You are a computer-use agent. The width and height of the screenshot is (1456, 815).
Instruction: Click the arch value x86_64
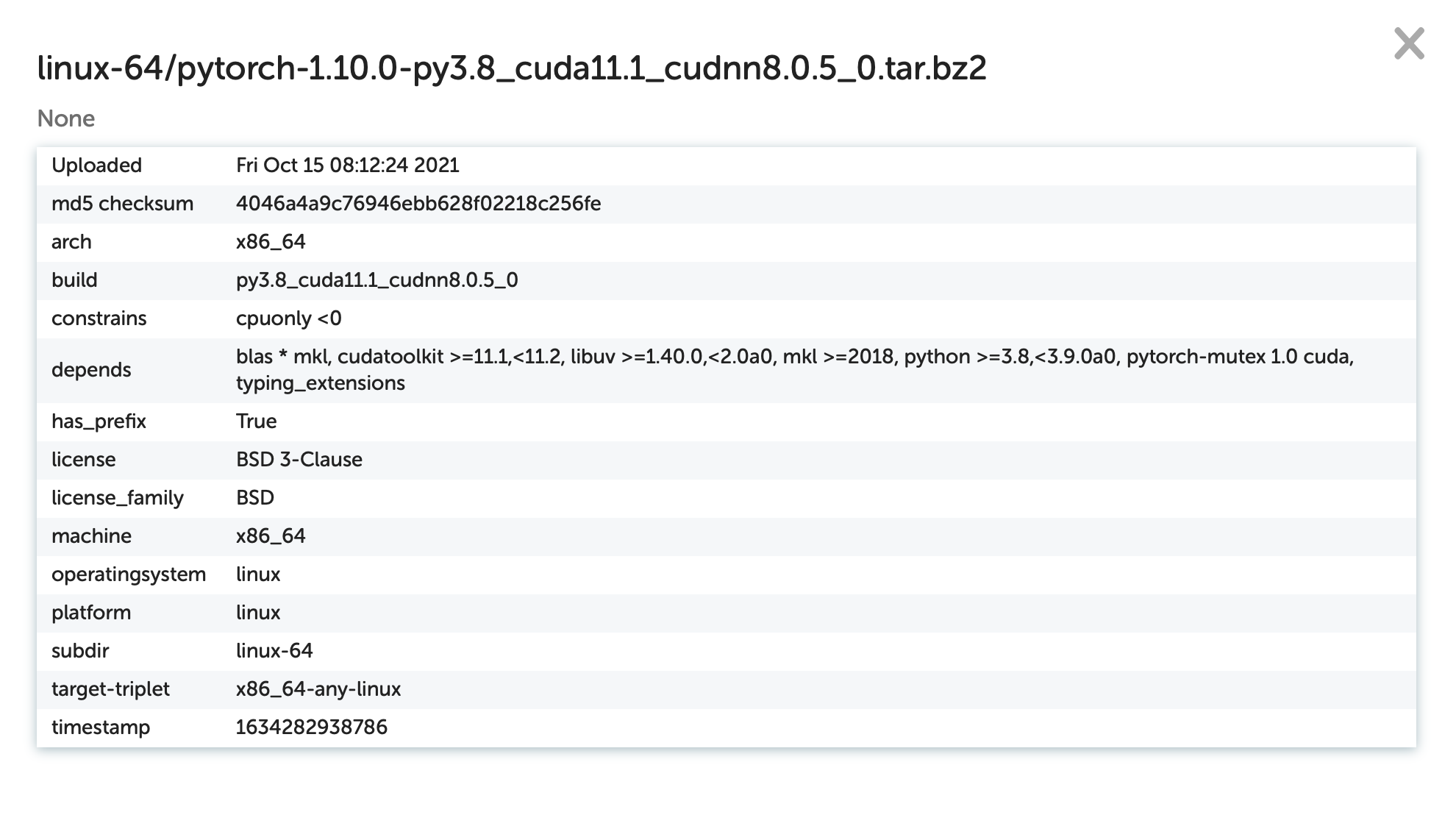tap(271, 242)
